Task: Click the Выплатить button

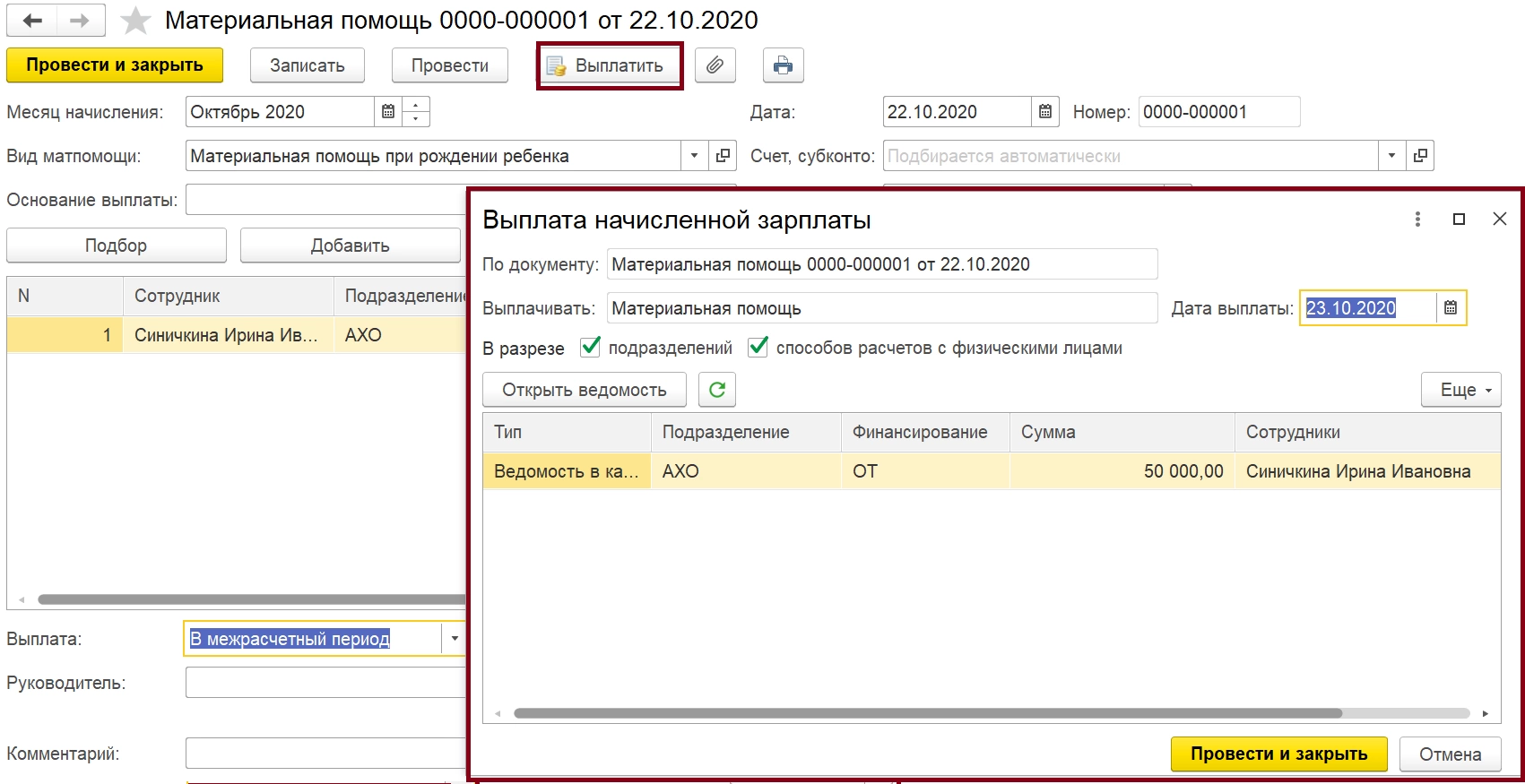Action: (x=610, y=65)
